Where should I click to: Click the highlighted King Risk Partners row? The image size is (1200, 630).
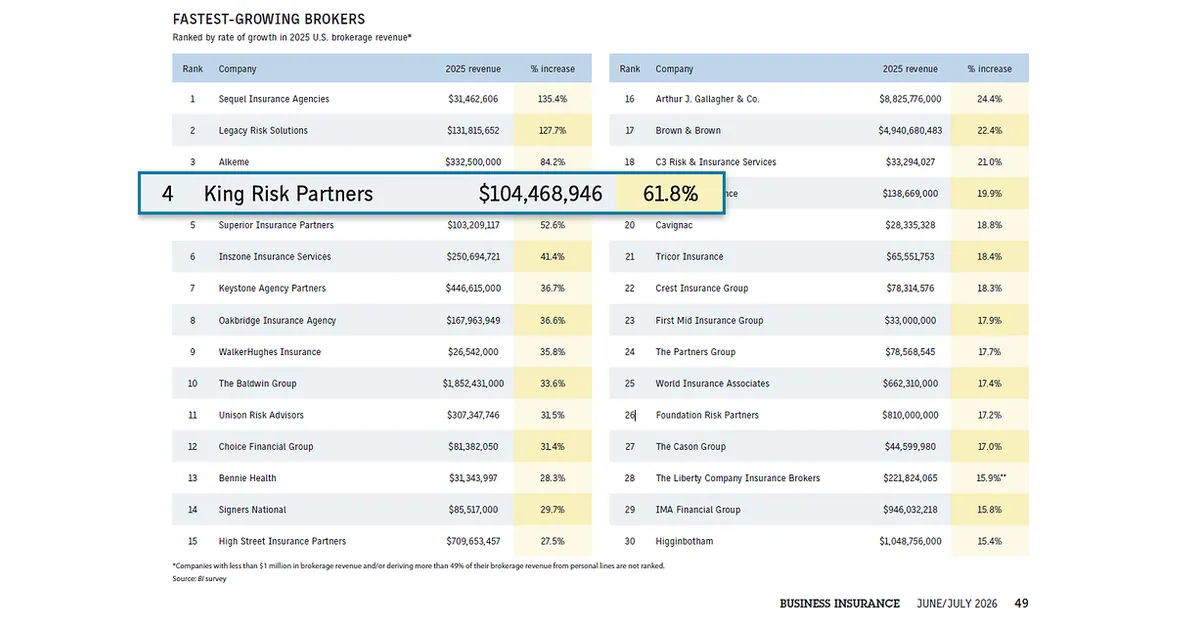tap(432, 194)
